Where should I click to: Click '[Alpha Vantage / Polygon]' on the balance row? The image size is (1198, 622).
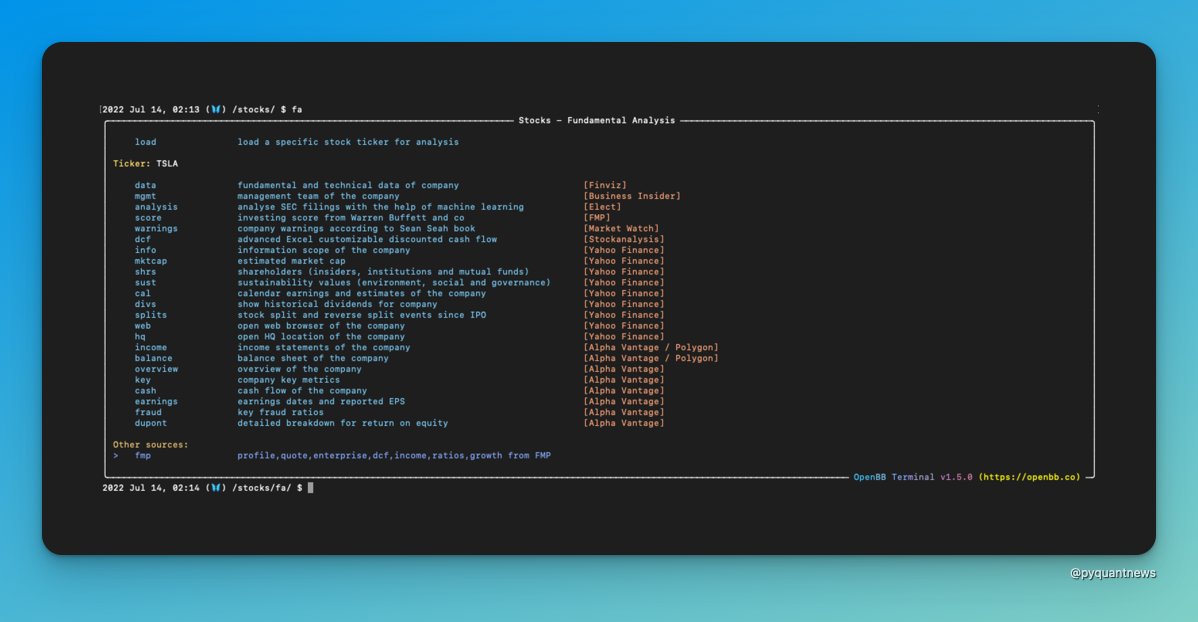point(651,358)
